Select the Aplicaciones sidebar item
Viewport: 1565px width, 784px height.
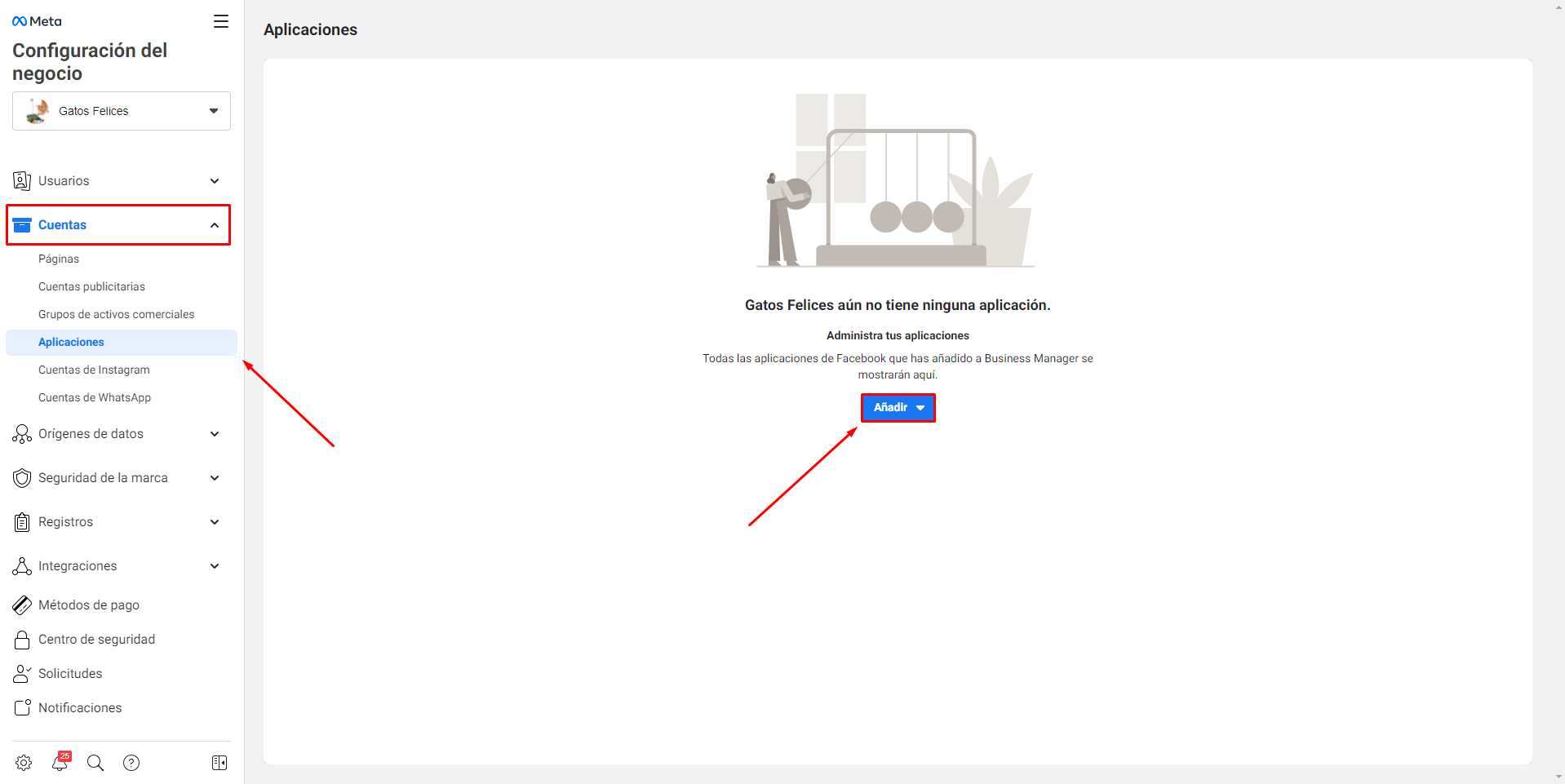coord(122,342)
